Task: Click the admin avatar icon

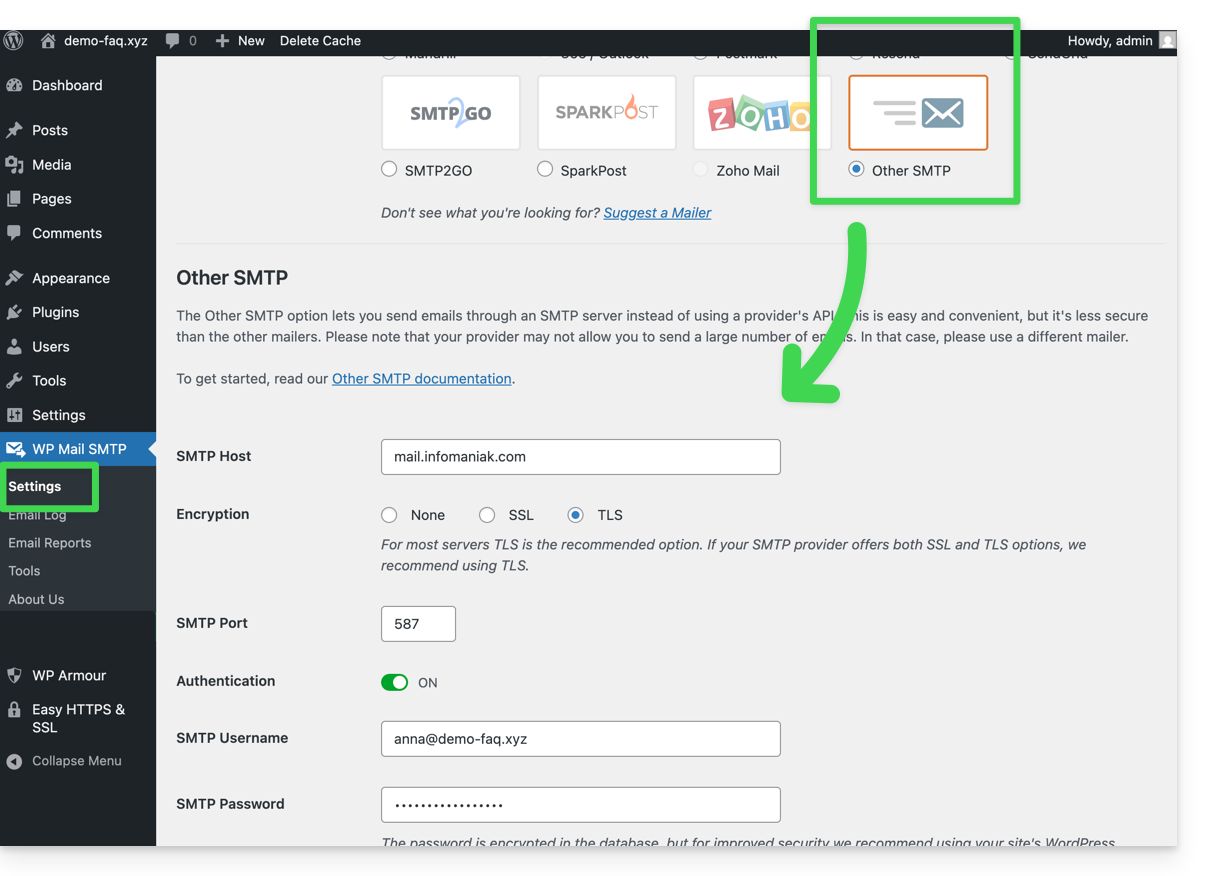Action: tap(1167, 41)
